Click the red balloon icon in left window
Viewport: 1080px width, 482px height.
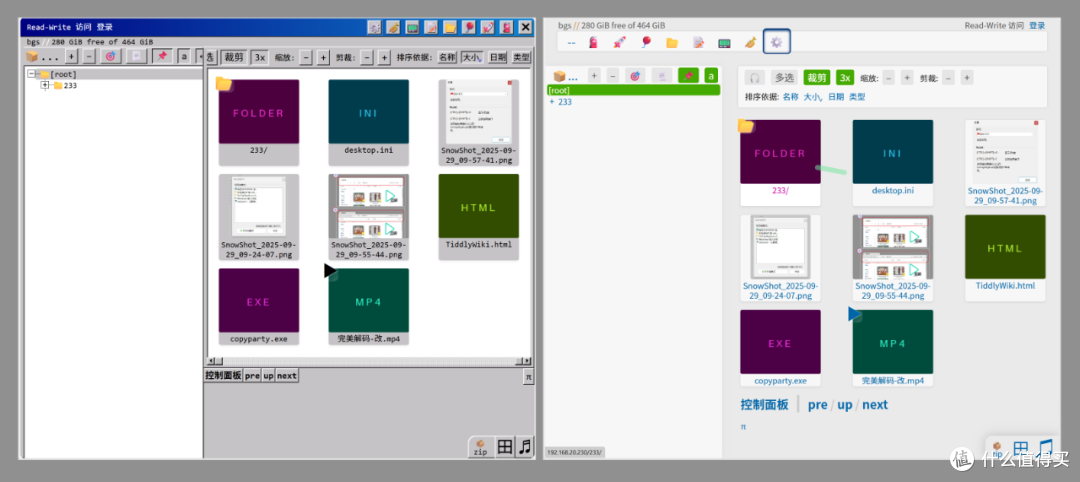click(x=469, y=28)
